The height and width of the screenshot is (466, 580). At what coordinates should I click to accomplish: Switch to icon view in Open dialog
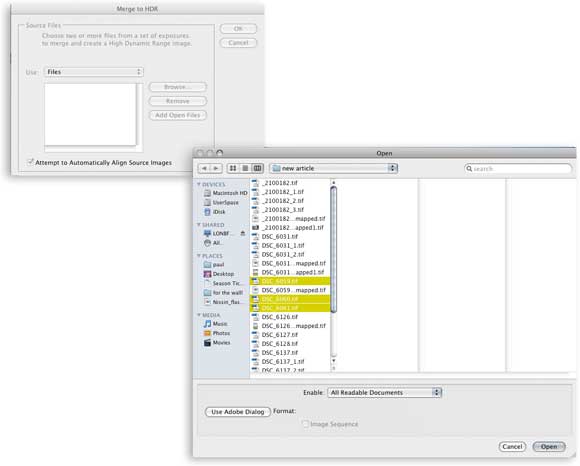[x=233, y=168]
